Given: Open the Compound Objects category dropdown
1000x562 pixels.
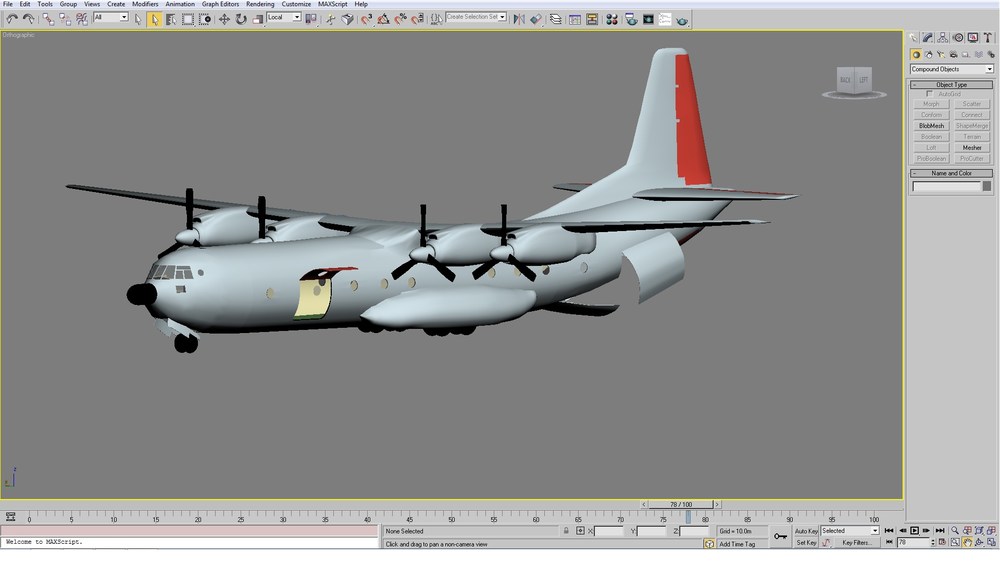Looking at the screenshot, I should pos(951,69).
